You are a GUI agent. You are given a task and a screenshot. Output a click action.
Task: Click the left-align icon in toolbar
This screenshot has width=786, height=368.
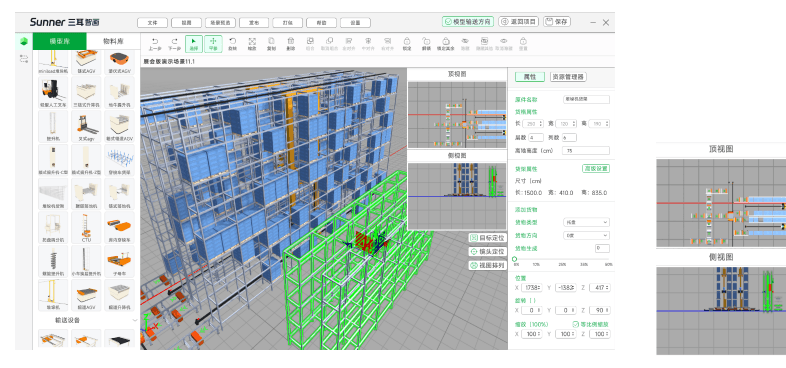[348, 41]
